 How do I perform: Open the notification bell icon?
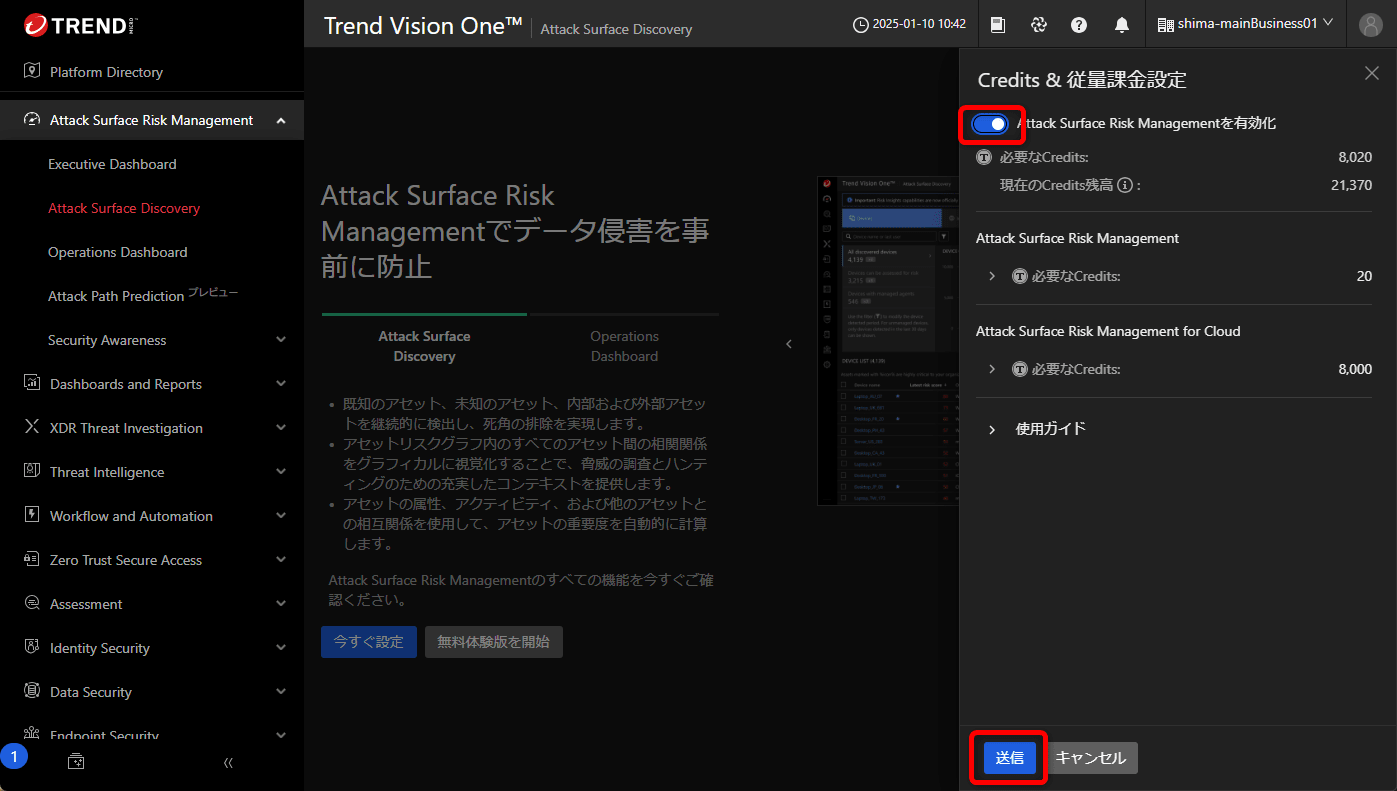(x=1122, y=24)
